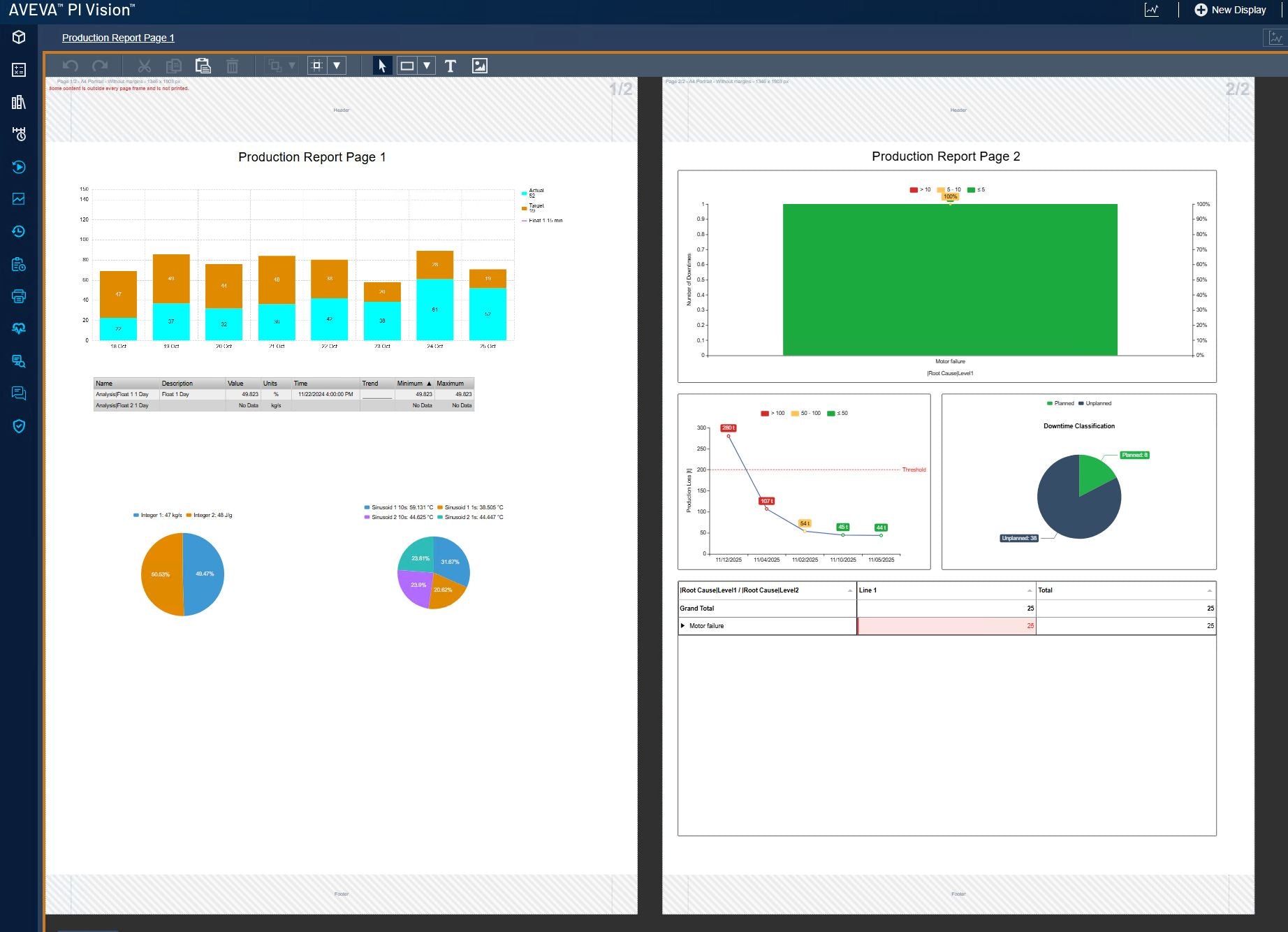Expand the Motor failure table row
The image size is (1288, 932).
pyautogui.click(x=682, y=626)
